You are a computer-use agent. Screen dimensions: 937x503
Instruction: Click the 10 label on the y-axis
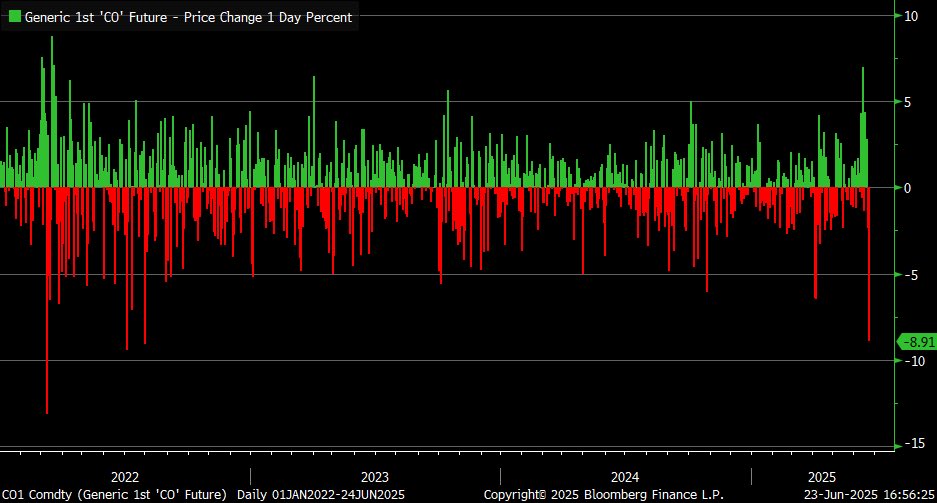911,16
